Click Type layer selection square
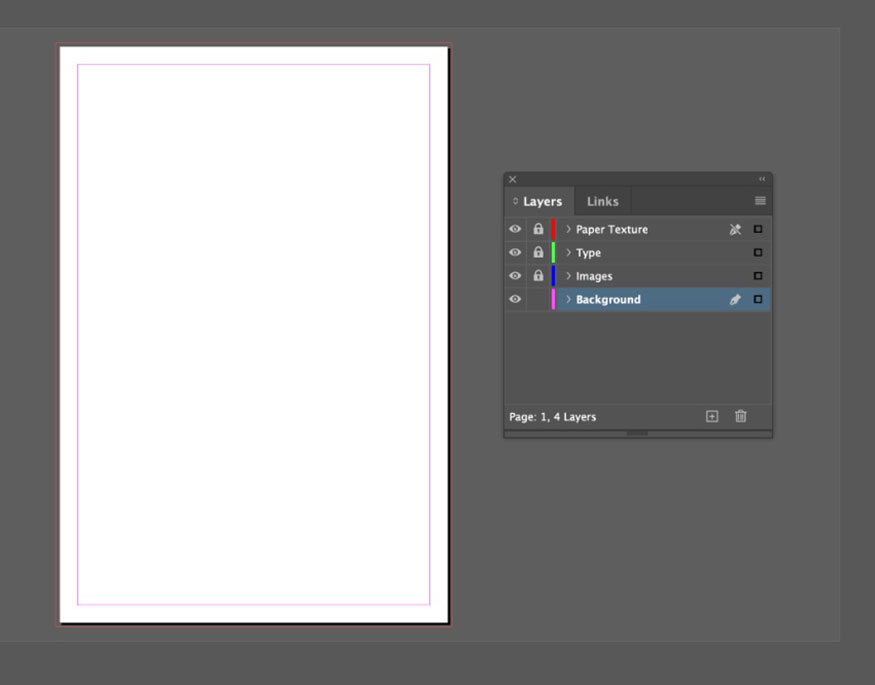 pos(758,253)
